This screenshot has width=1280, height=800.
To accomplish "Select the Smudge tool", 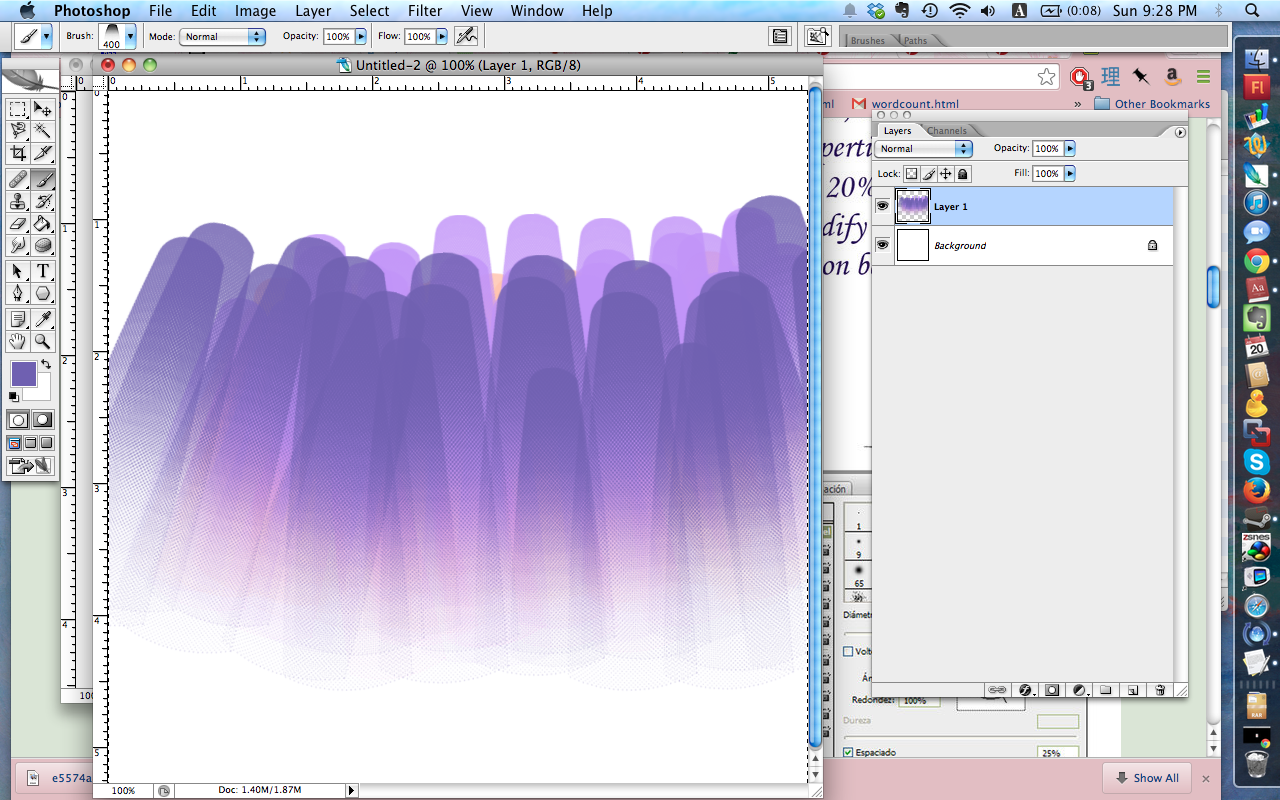I will pyautogui.click(x=18, y=246).
